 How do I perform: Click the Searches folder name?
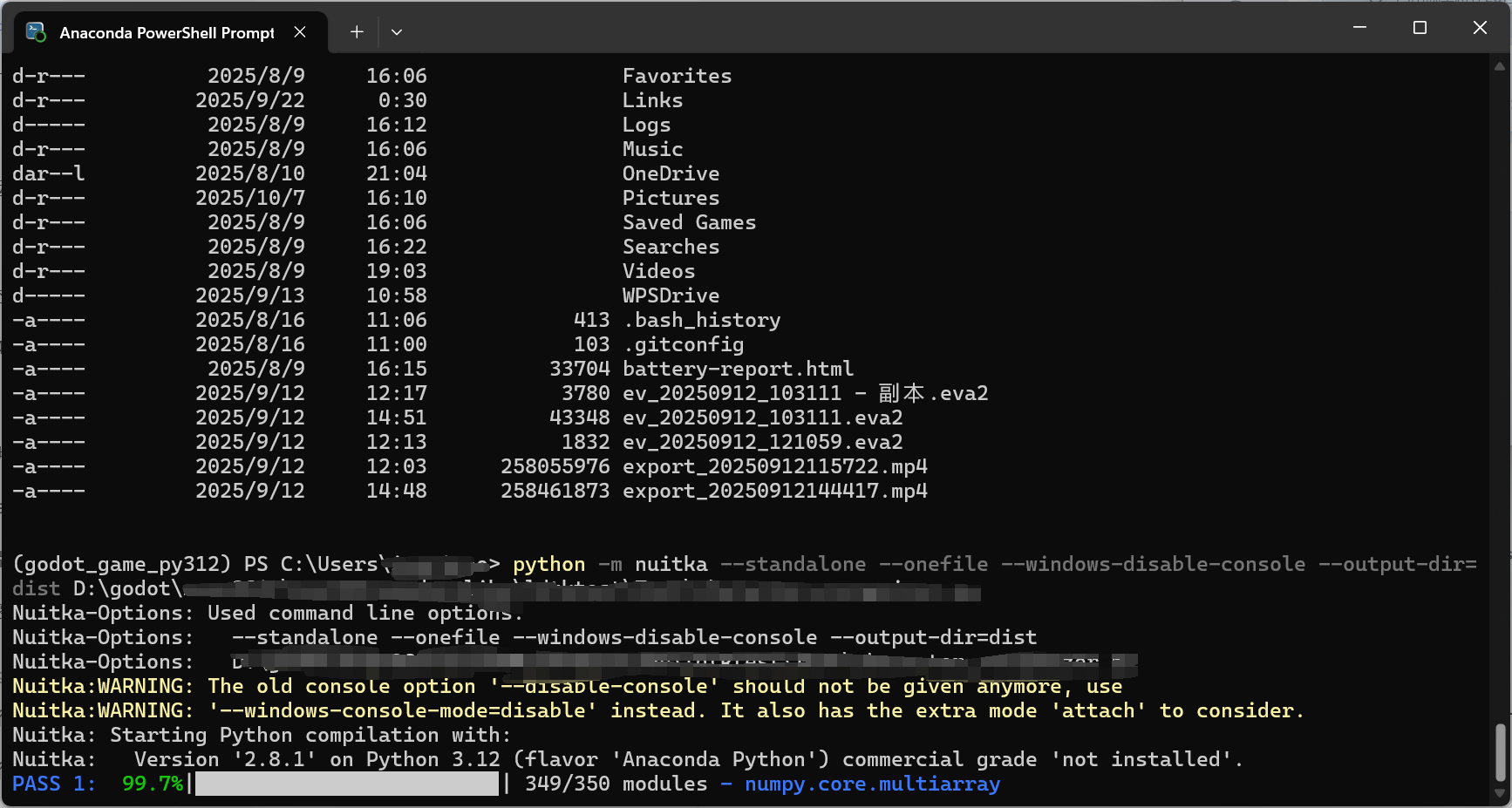coord(671,247)
